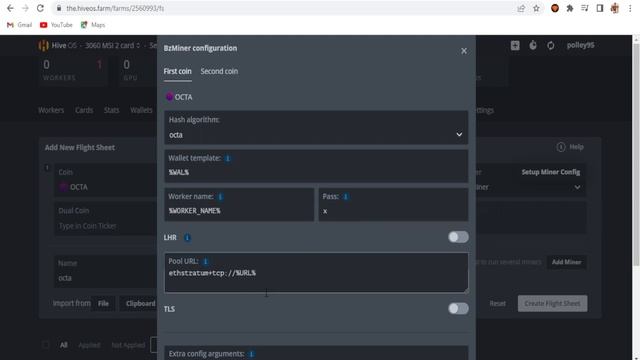Click the Pool URL text area
The image size is (640, 360).
point(316,272)
